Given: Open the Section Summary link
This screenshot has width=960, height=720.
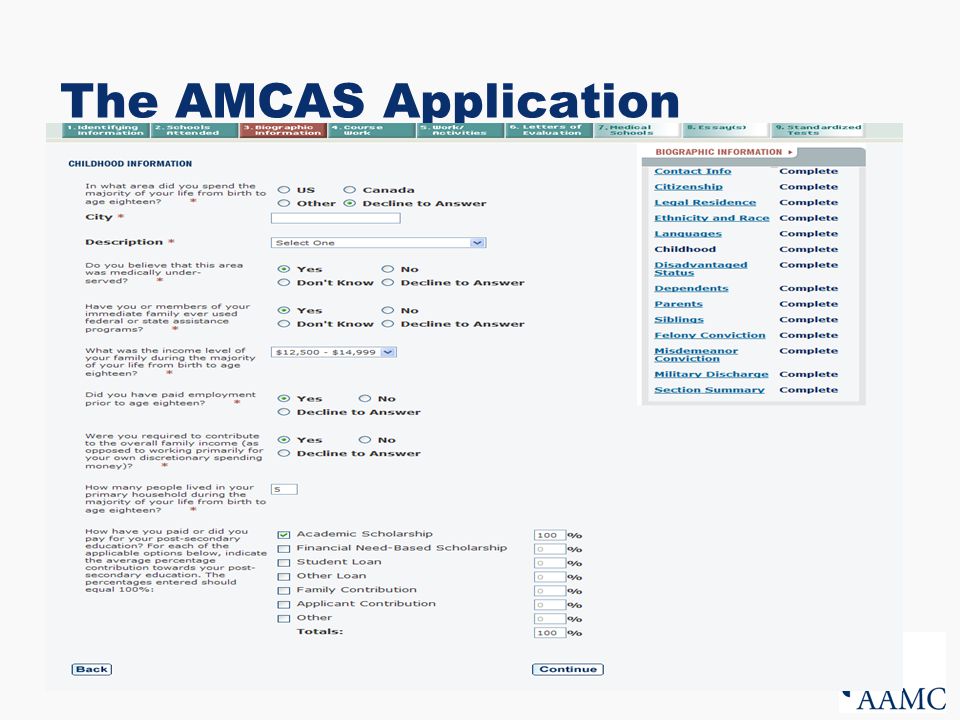Looking at the screenshot, I should tap(709, 390).
